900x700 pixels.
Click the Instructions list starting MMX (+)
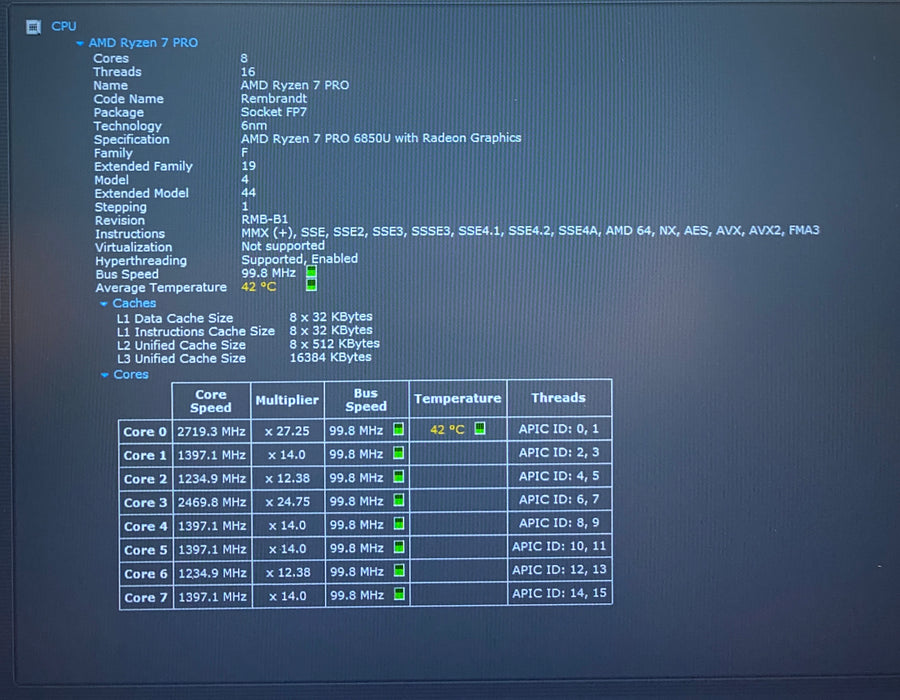point(530,231)
